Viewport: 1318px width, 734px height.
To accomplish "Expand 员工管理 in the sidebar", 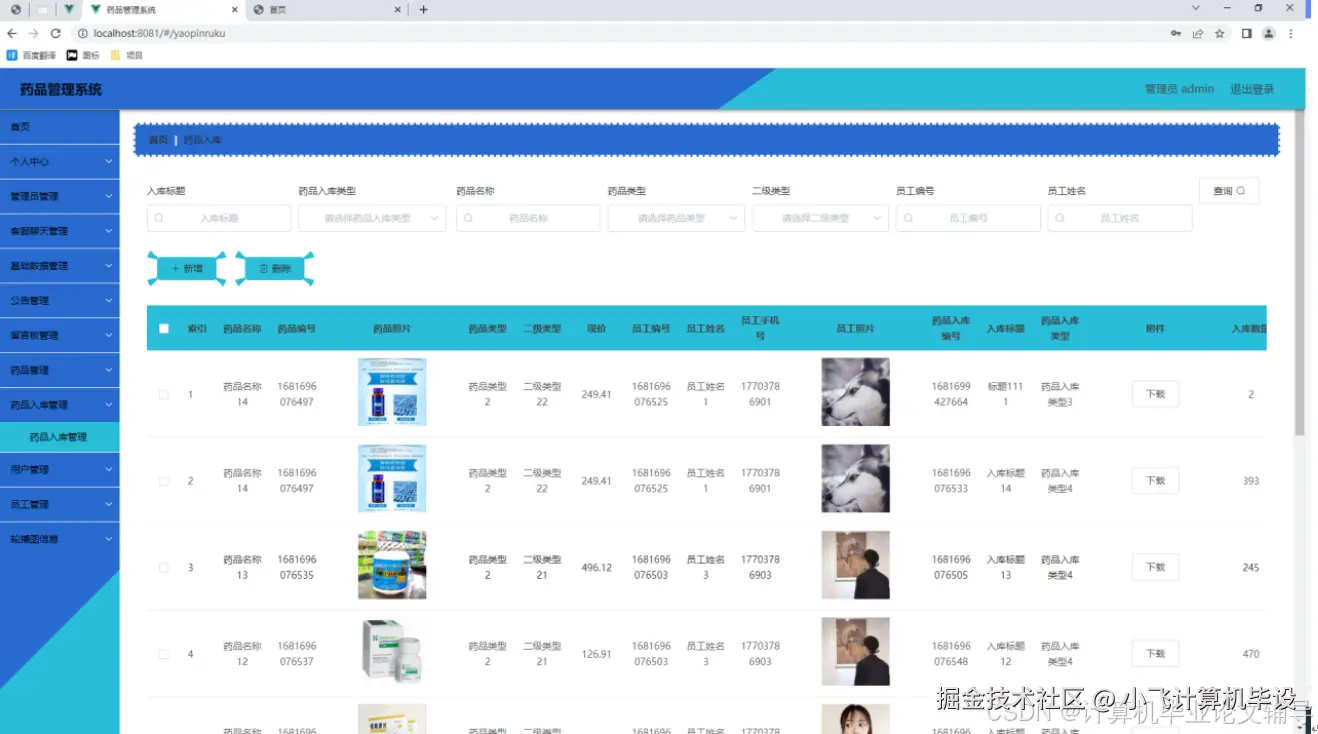I will click(x=60, y=504).
